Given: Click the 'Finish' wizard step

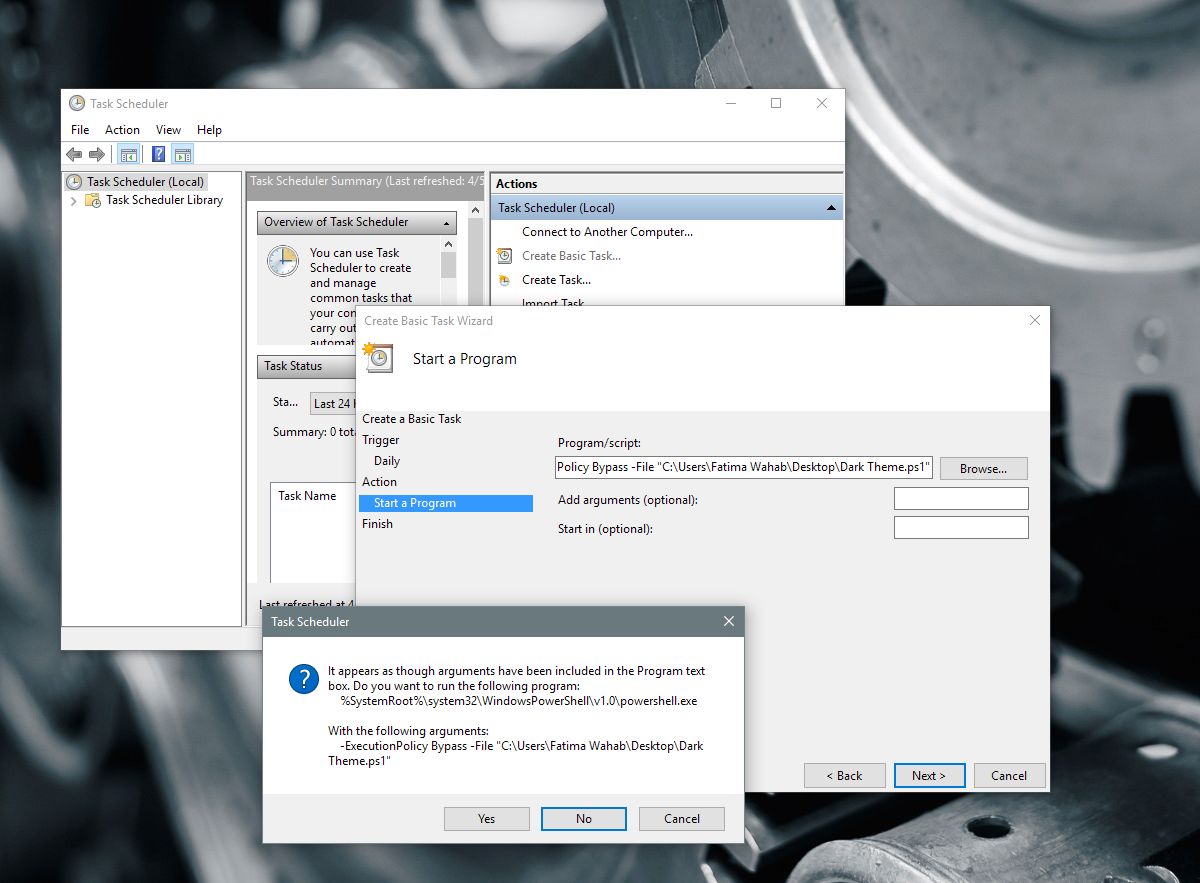Looking at the screenshot, I should click(377, 524).
